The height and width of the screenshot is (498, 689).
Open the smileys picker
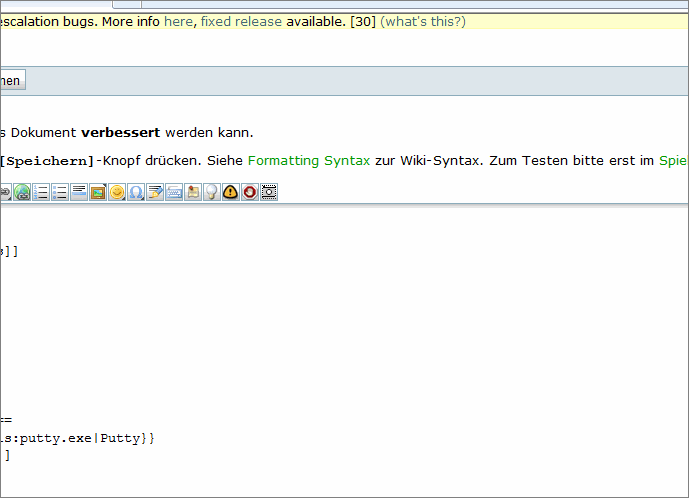[x=117, y=192]
